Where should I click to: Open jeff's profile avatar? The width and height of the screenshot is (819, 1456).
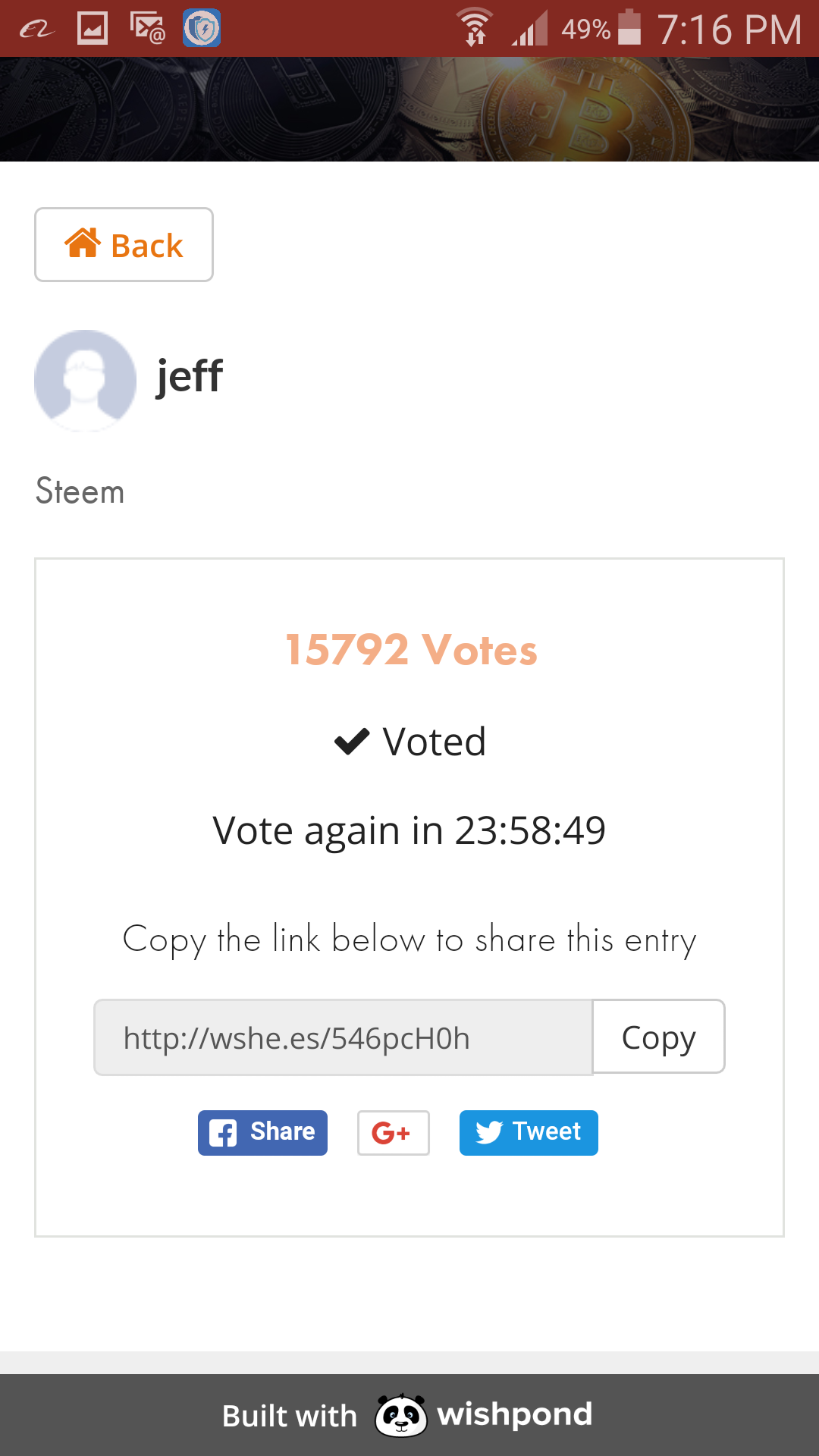[x=85, y=380]
